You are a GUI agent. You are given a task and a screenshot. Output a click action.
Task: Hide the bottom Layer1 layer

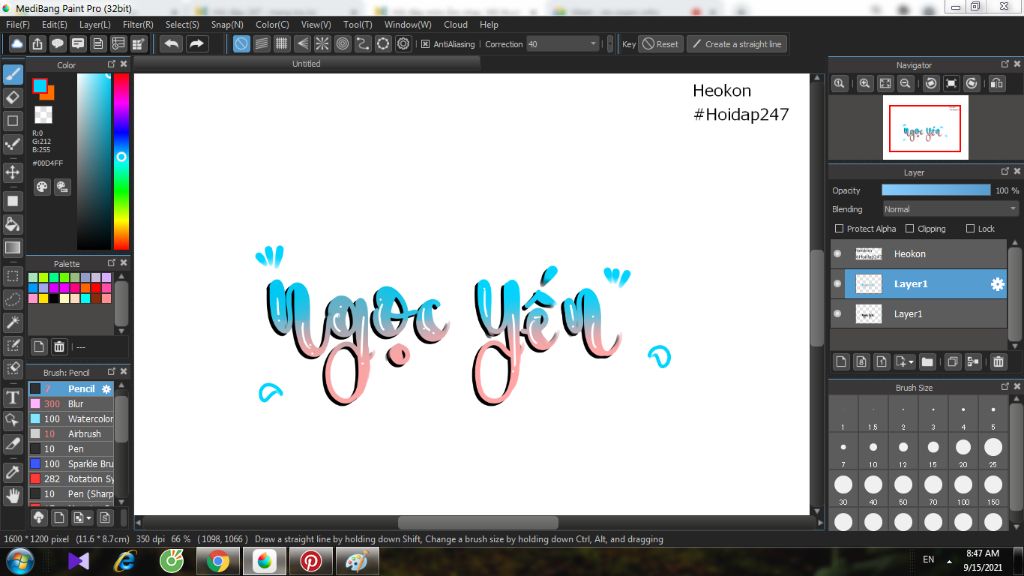tap(838, 314)
